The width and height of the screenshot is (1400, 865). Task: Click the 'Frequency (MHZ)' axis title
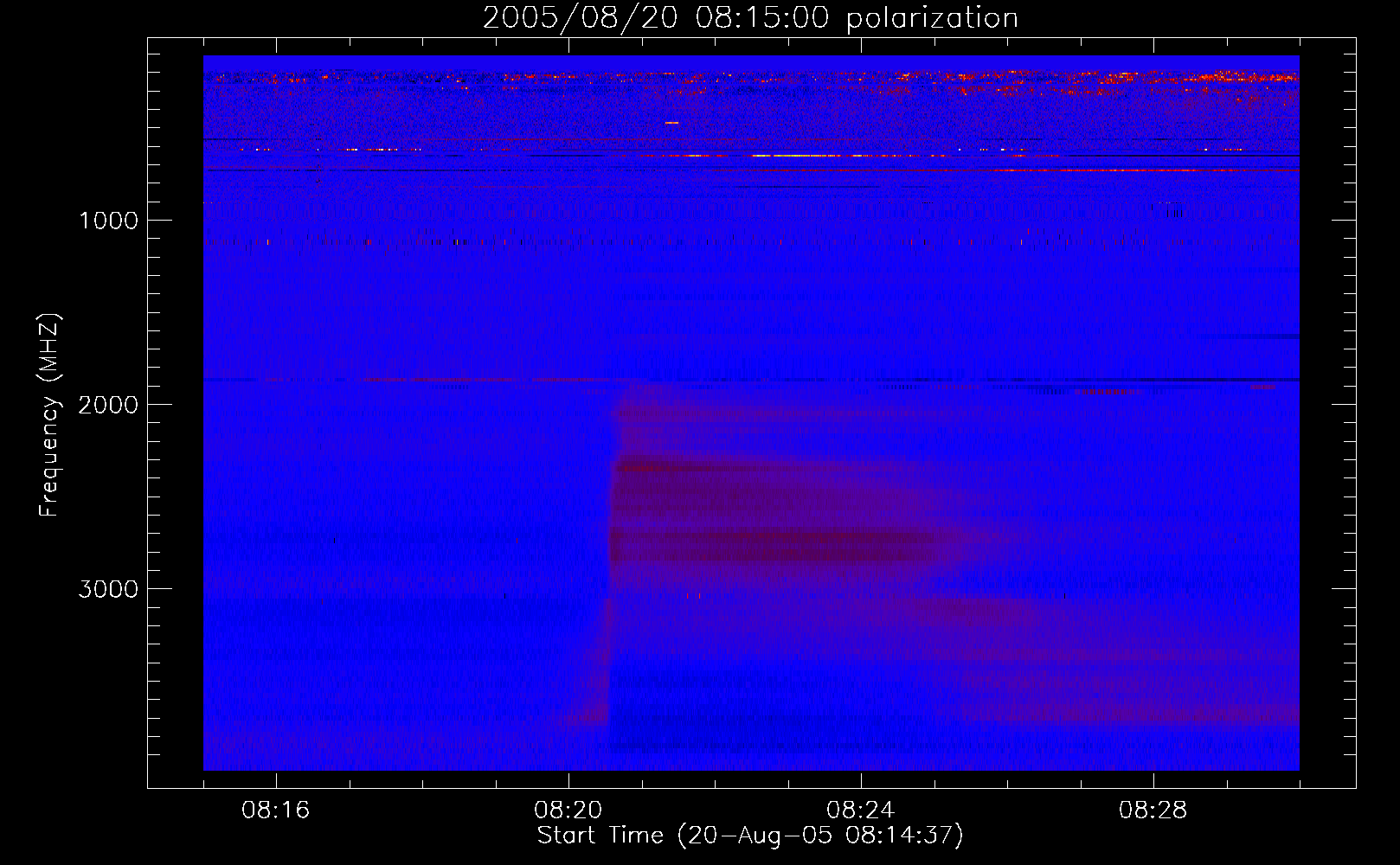49,415
